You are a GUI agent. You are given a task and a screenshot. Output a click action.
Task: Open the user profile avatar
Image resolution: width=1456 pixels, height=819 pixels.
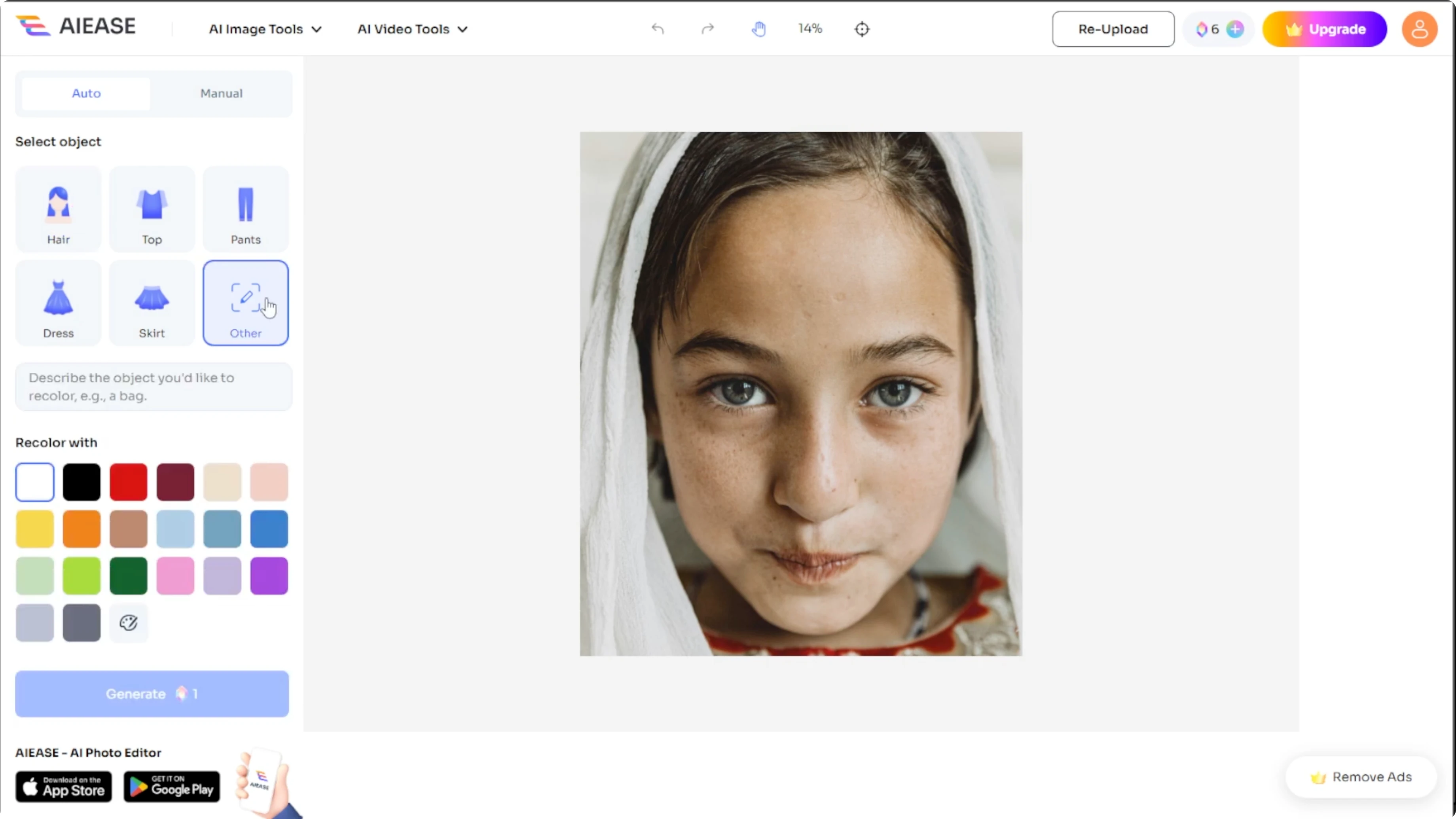coord(1419,29)
